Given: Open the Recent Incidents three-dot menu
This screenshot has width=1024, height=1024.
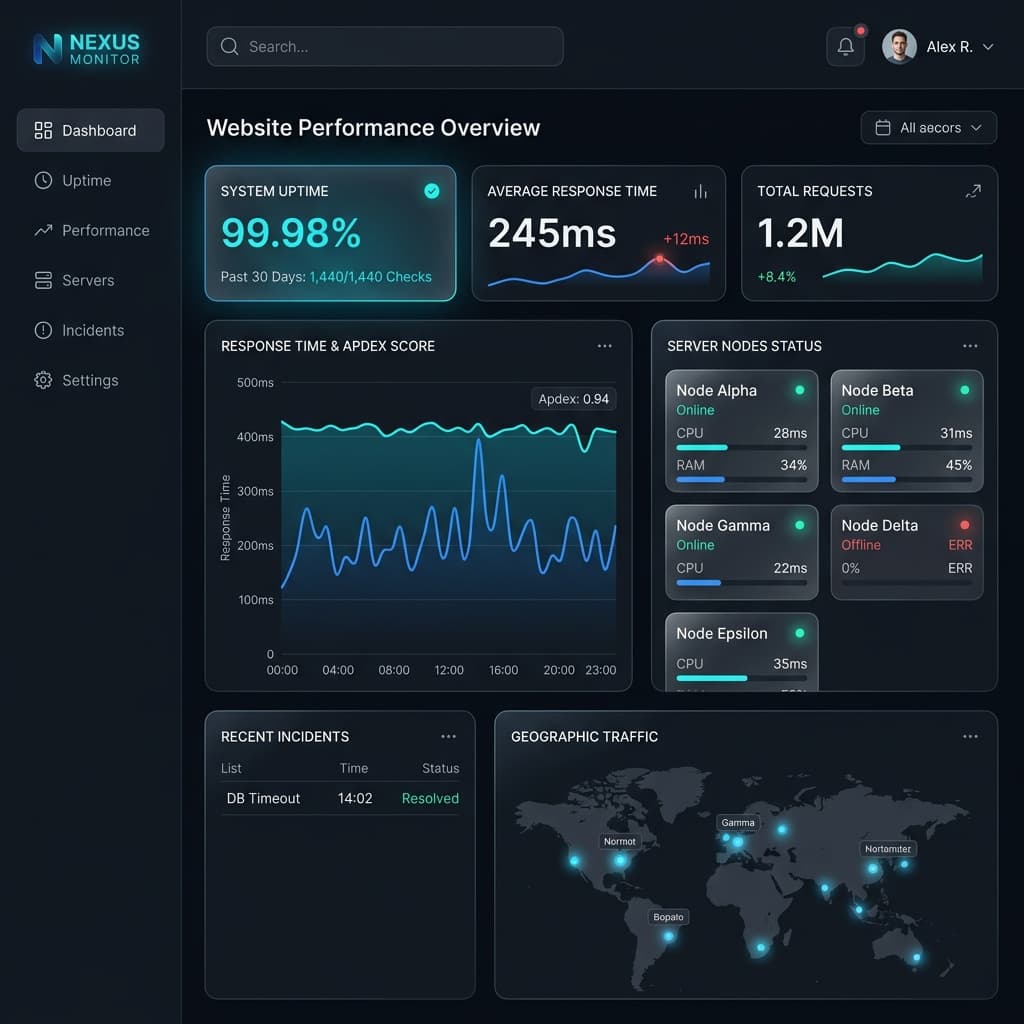Looking at the screenshot, I should [x=448, y=736].
